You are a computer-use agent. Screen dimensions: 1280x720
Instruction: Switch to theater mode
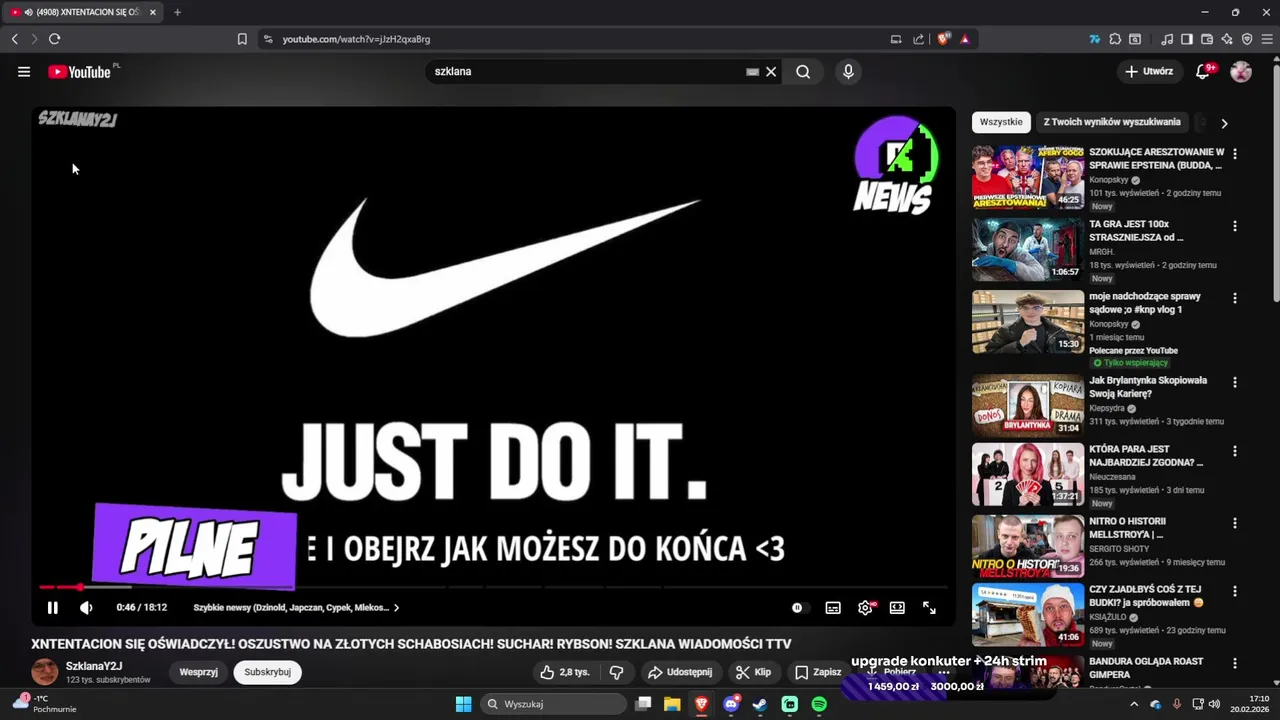coord(897,607)
